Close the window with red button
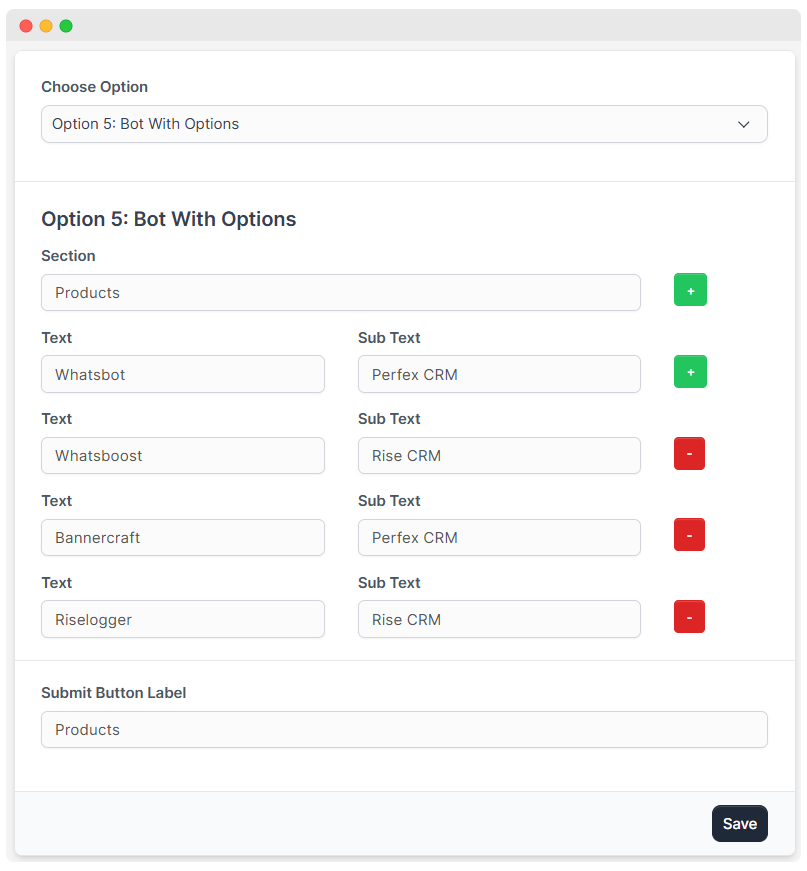 [x=26, y=26]
